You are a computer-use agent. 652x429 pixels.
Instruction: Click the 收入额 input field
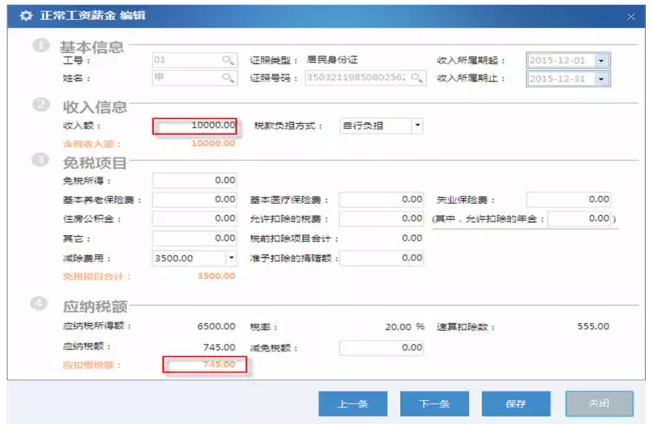[195, 126]
